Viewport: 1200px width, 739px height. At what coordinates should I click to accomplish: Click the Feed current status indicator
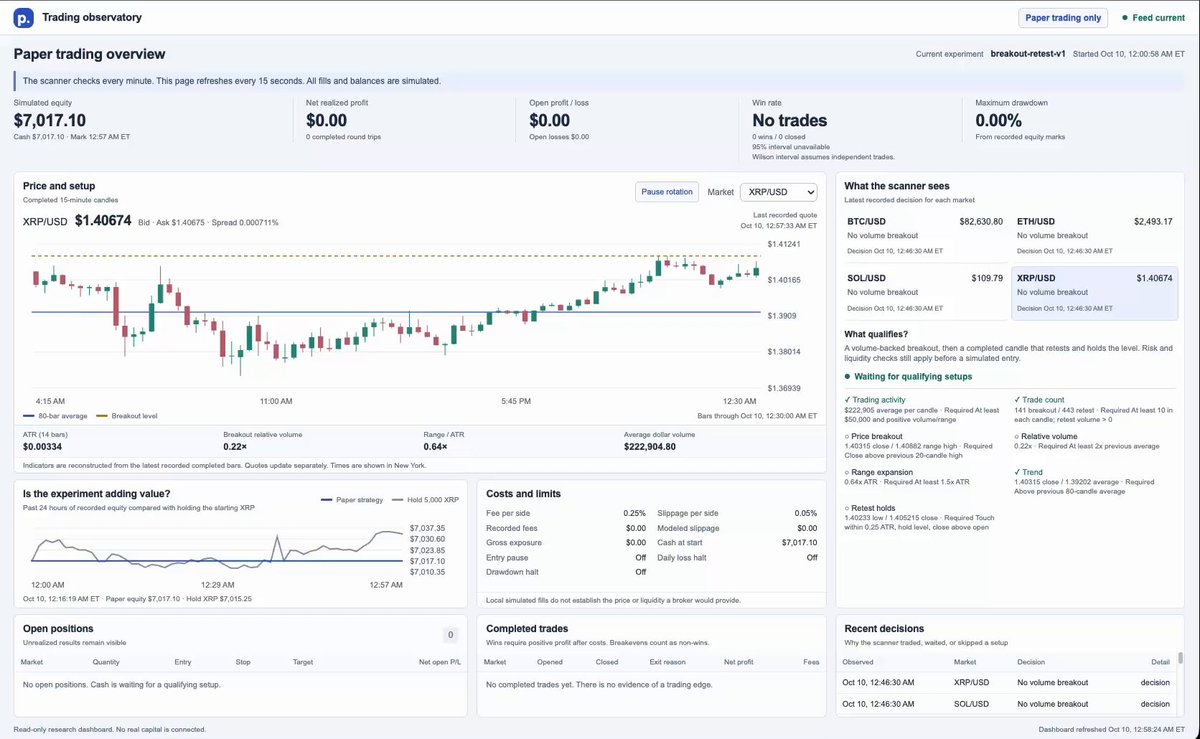pos(1153,17)
